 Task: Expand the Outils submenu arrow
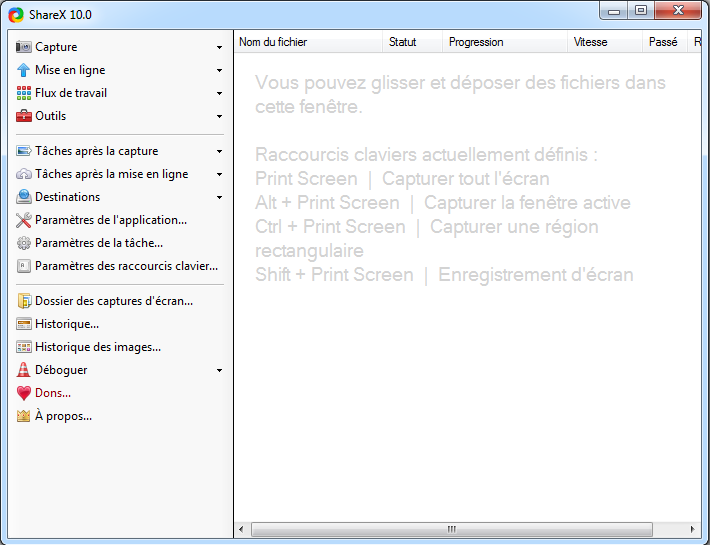pyautogui.click(x=219, y=117)
